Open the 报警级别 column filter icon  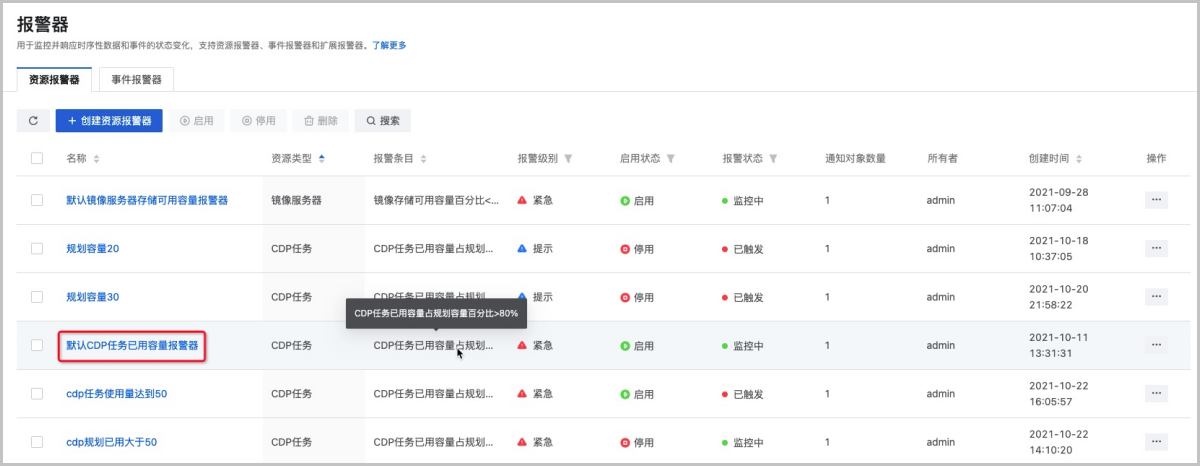pos(568,159)
